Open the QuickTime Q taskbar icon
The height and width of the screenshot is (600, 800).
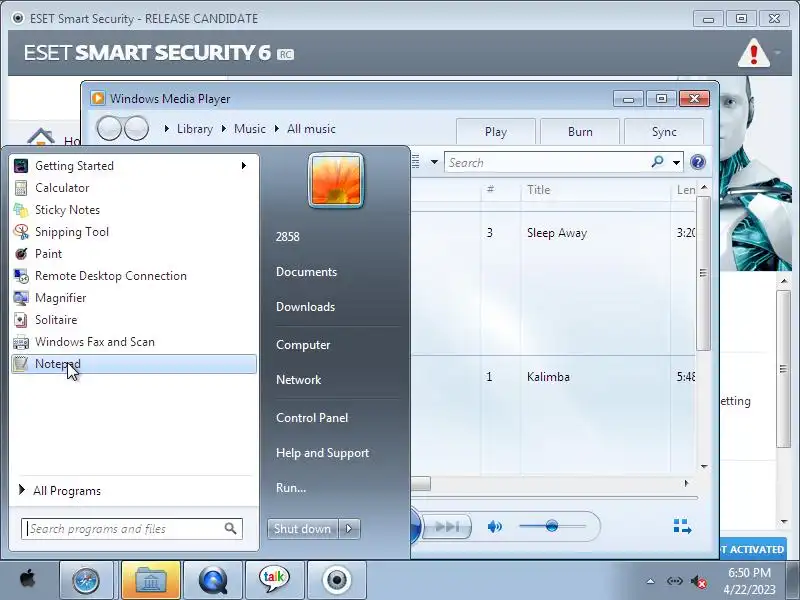point(213,580)
